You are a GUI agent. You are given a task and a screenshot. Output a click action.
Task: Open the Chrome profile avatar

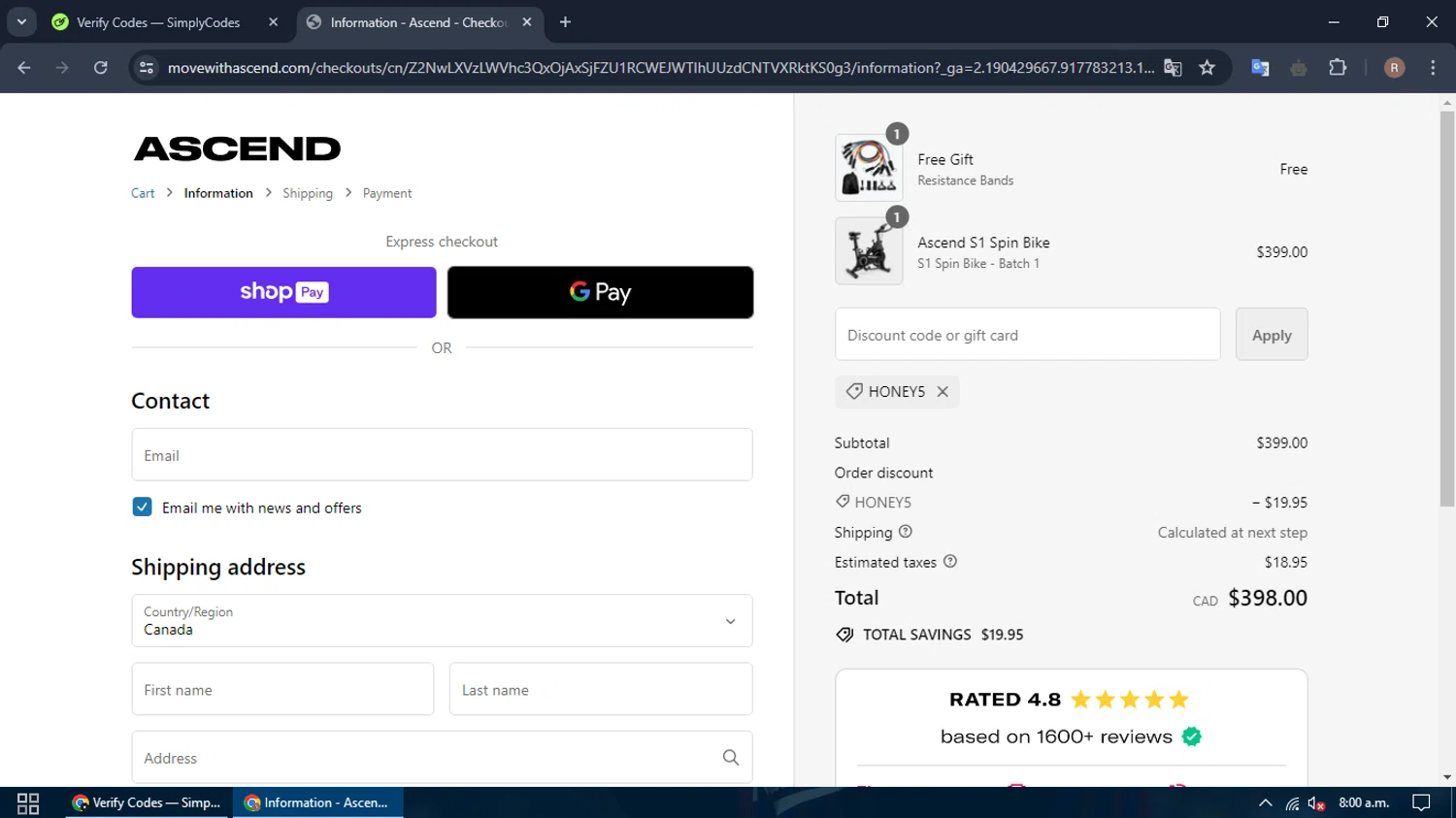click(x=1394, y=68)
